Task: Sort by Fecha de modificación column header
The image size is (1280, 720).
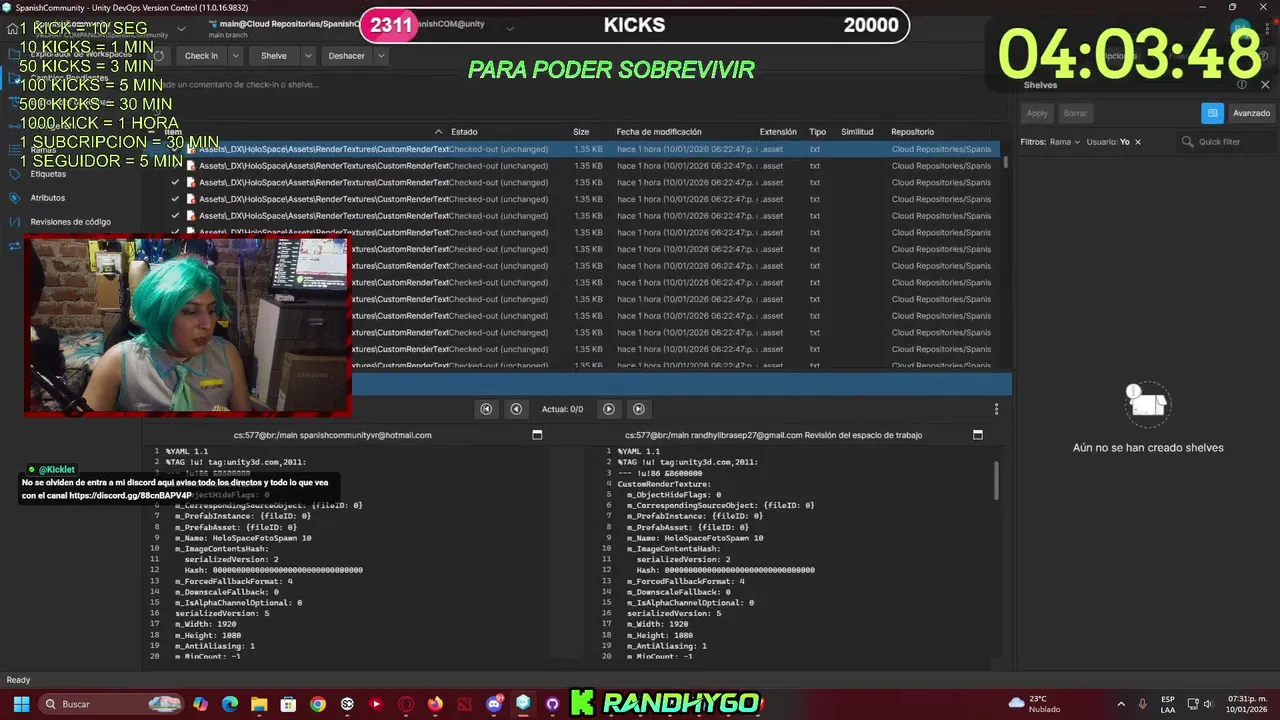Action: click(x=659, y=132)
